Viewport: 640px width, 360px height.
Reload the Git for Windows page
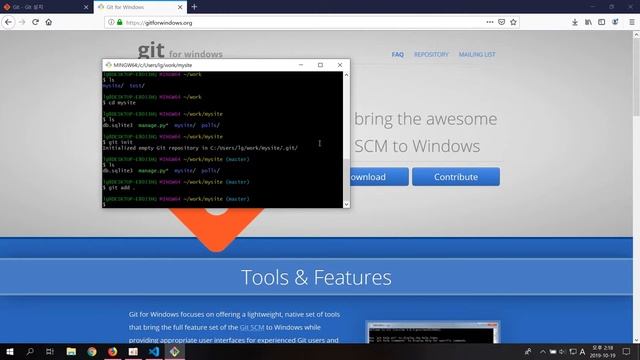coord(36,22)
